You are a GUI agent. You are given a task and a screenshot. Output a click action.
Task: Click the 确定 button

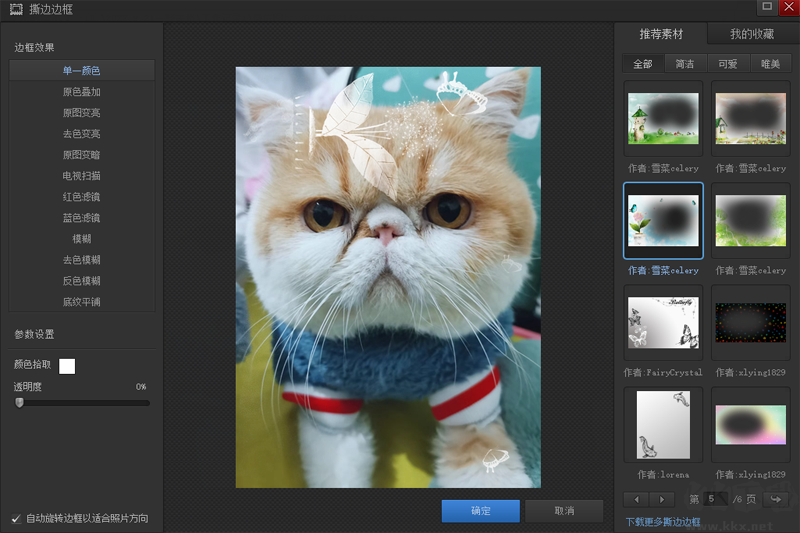tap(481, 511)
